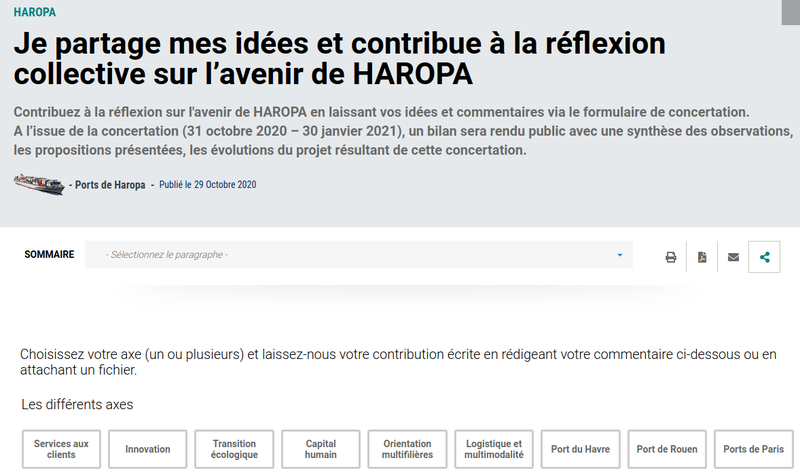Toggle the 'Port de Rouen' axis
This screenshot has height=475, width=800.
point(667,449)
